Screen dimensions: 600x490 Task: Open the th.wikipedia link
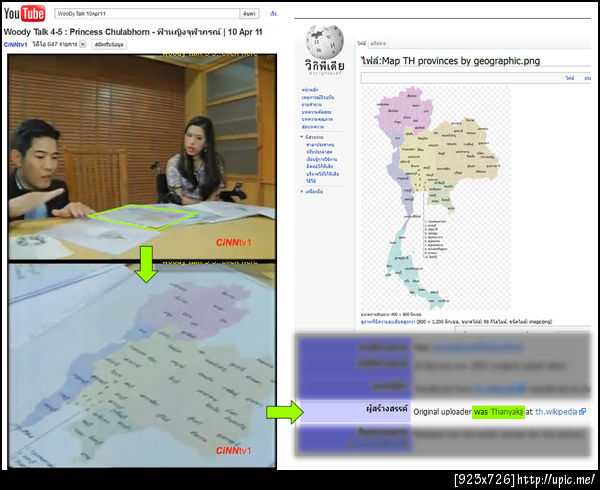tap(557, 412)
